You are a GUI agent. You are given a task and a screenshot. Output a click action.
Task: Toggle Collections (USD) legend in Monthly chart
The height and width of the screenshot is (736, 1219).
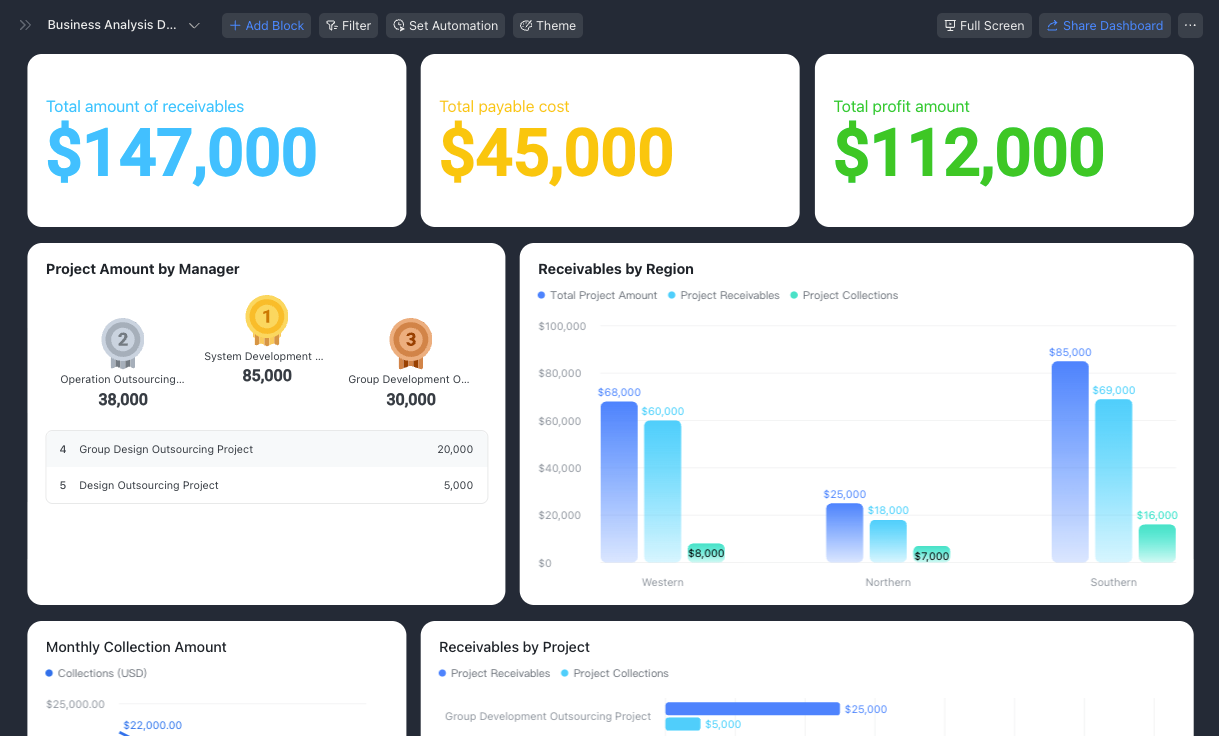96,673
